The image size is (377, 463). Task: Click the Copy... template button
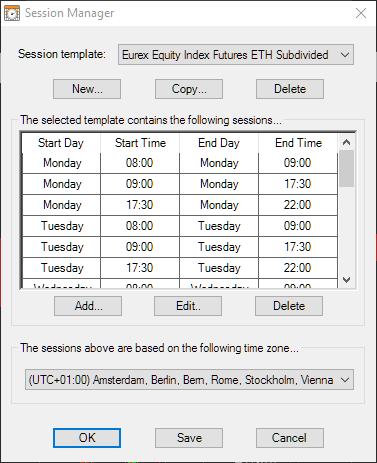(189, 89)
